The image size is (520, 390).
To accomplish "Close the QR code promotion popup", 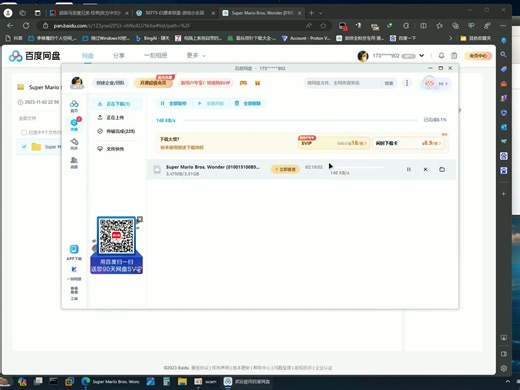I will point(140,219).
